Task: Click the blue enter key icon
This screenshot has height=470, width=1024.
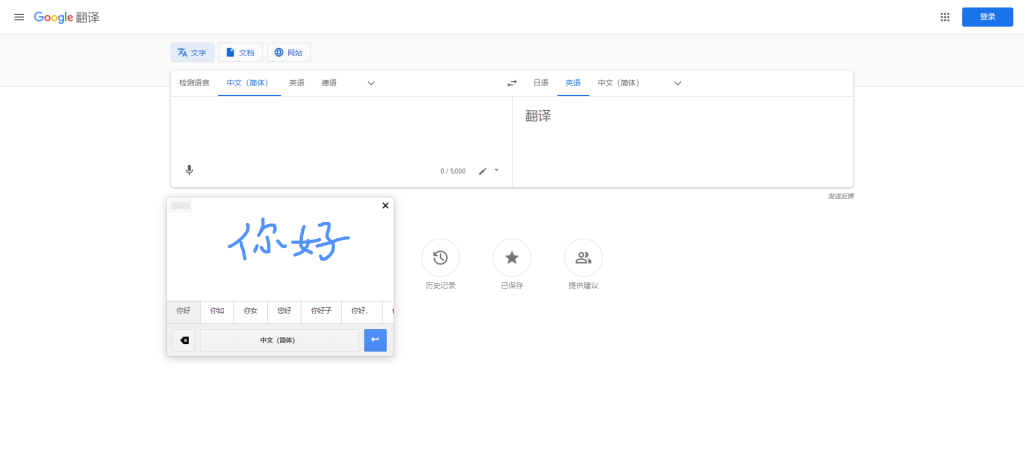Action: click(375, 340)
